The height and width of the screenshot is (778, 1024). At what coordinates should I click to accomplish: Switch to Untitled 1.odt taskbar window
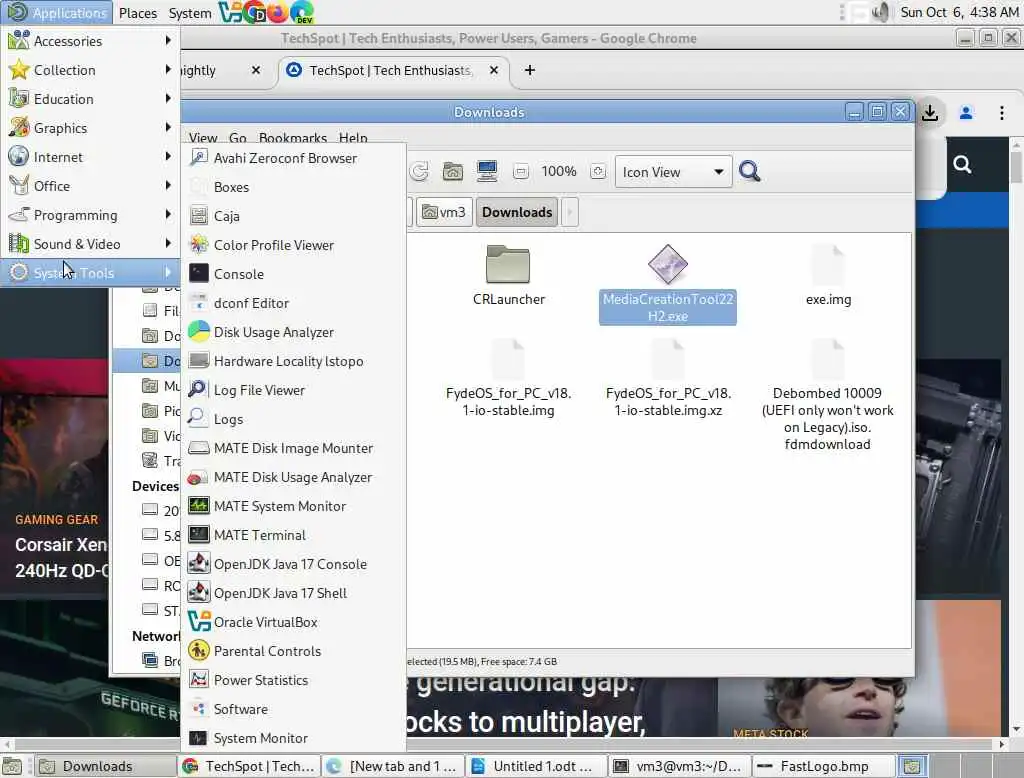pyautogui.click(x=536, y=766)
